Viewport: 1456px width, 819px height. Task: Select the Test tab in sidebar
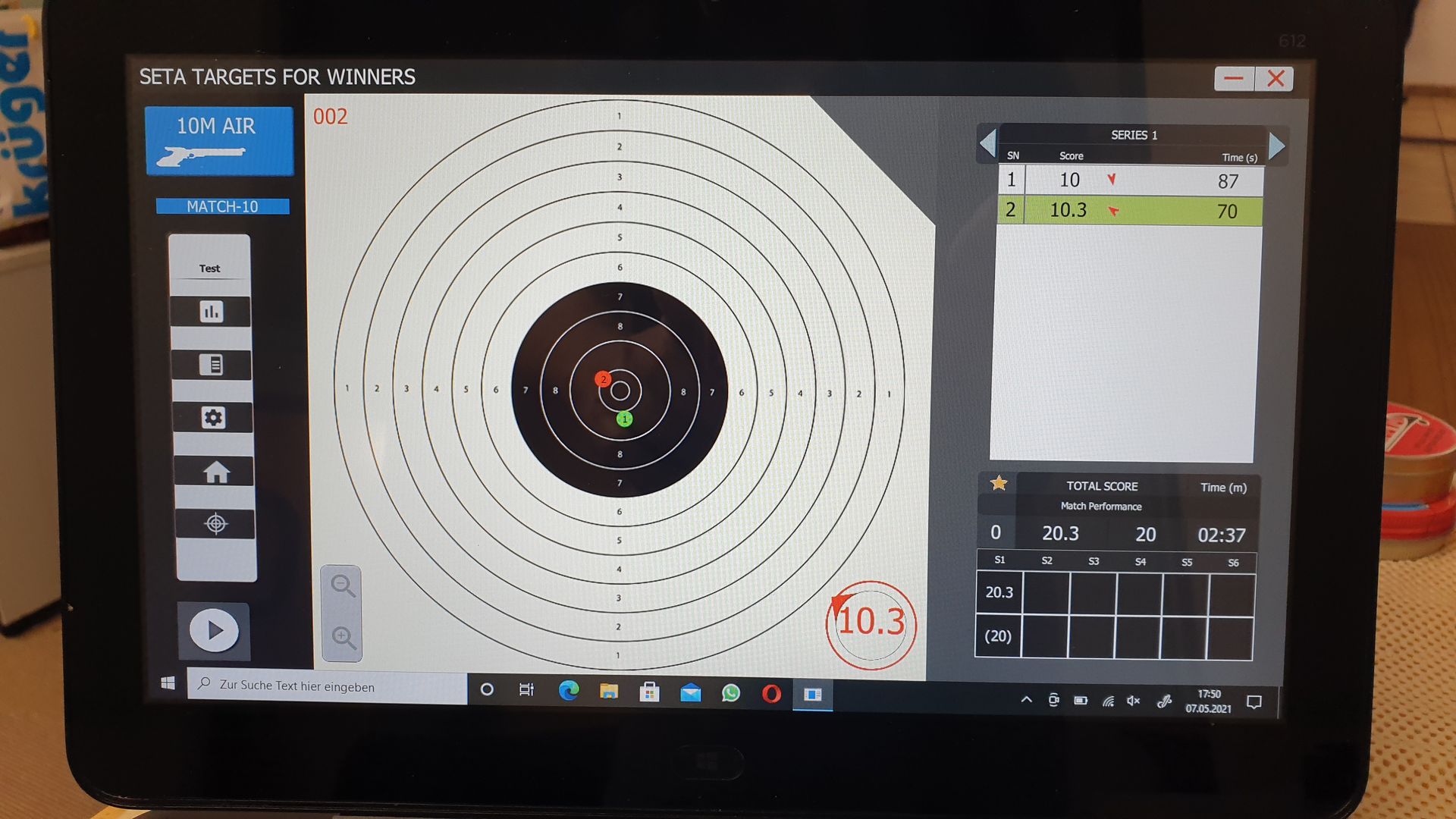209,268
